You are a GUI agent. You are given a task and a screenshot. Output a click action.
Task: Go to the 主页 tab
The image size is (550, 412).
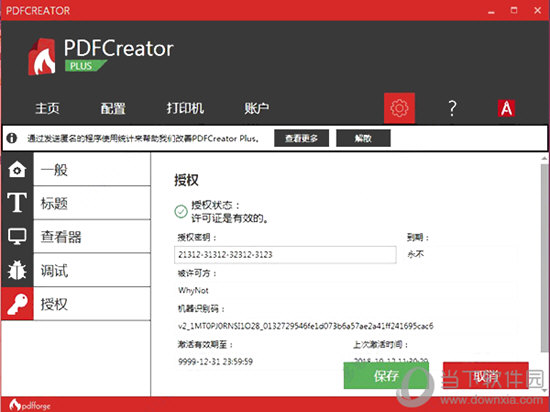(47, 108)
